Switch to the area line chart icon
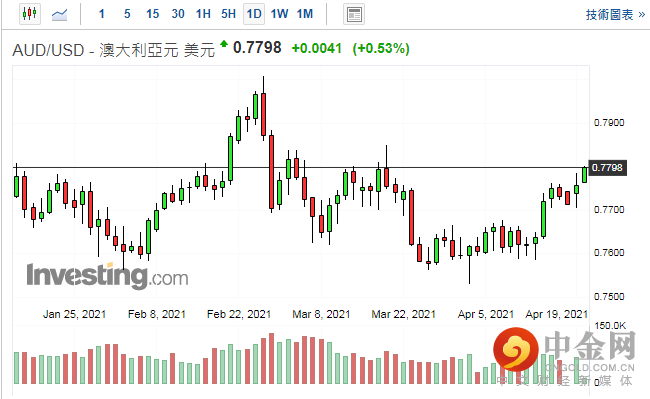Image resolution: width=650 pixels, height=399 pixels. coord(59,14)
